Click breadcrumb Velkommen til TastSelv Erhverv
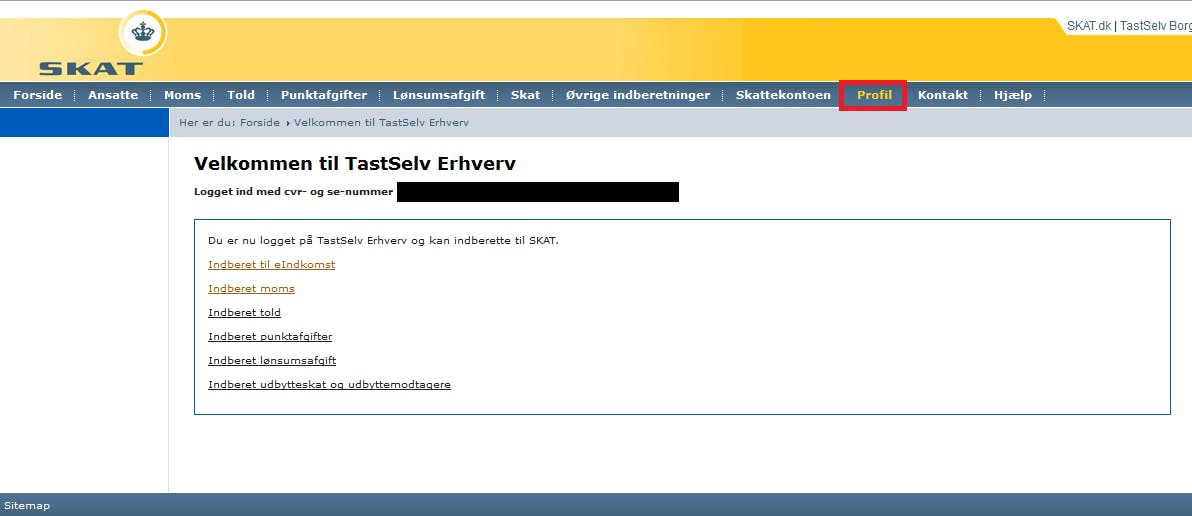The image size is (1192, 516). (381, 122)
